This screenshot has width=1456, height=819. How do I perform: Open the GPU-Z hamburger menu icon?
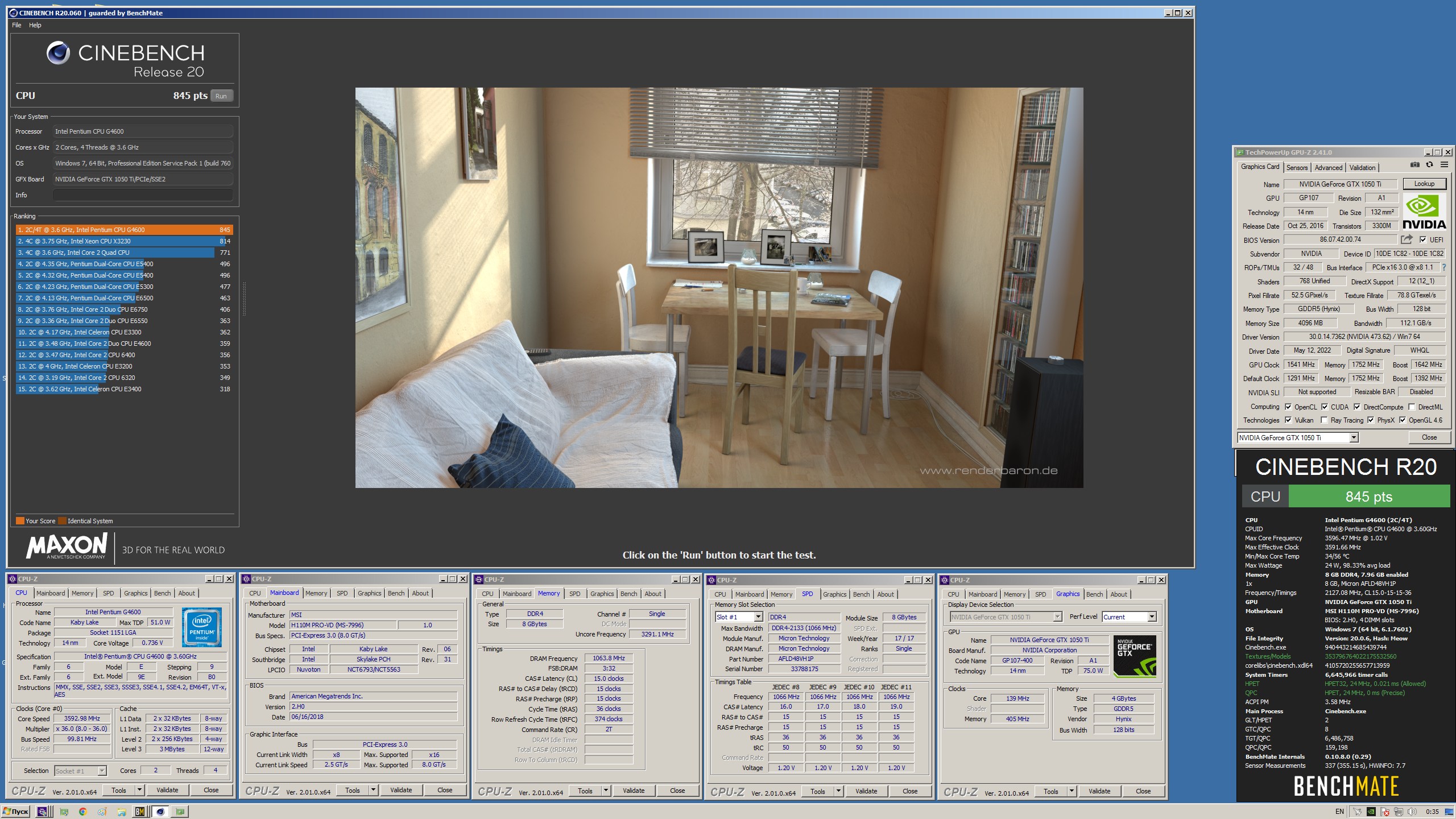pos(1444,165)
